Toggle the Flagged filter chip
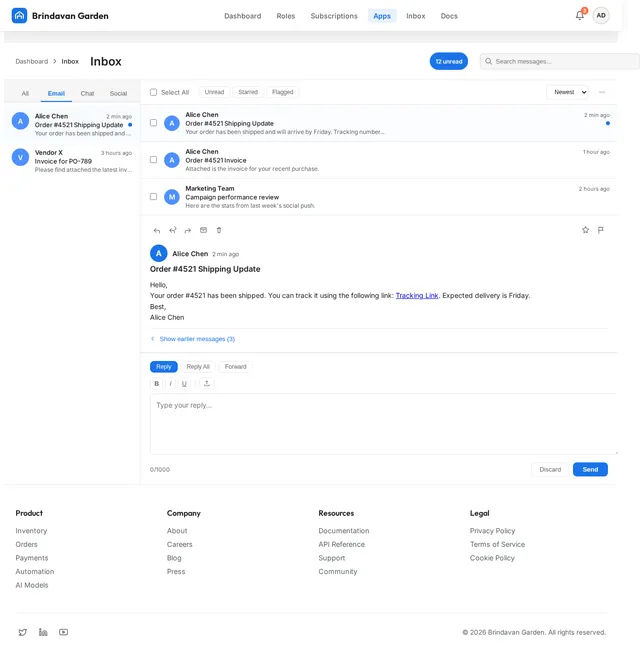The width and height of the screenshot is (640, 655). pyautogui.click(x=283, y=92)
